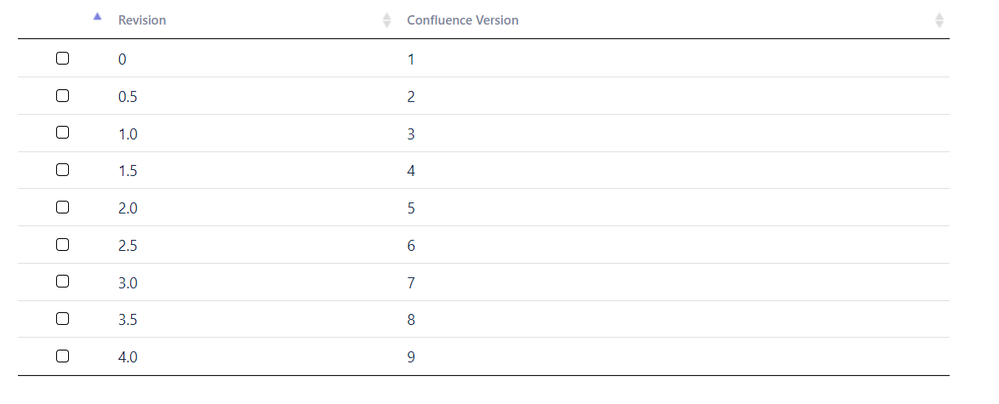Click Confluence version 5 cell
This screenshot has height=404, width=999.
pyautogui.click(x=411, y=208)
